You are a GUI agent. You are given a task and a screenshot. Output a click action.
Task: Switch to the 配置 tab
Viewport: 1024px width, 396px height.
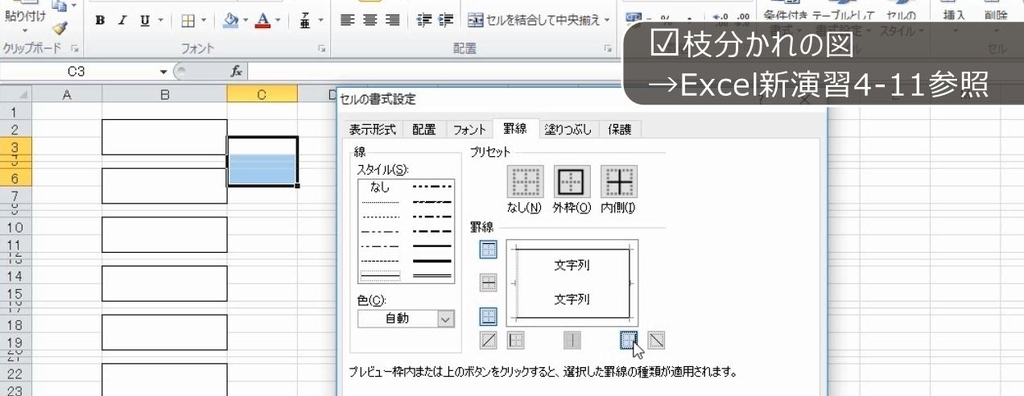coord(424,129)
